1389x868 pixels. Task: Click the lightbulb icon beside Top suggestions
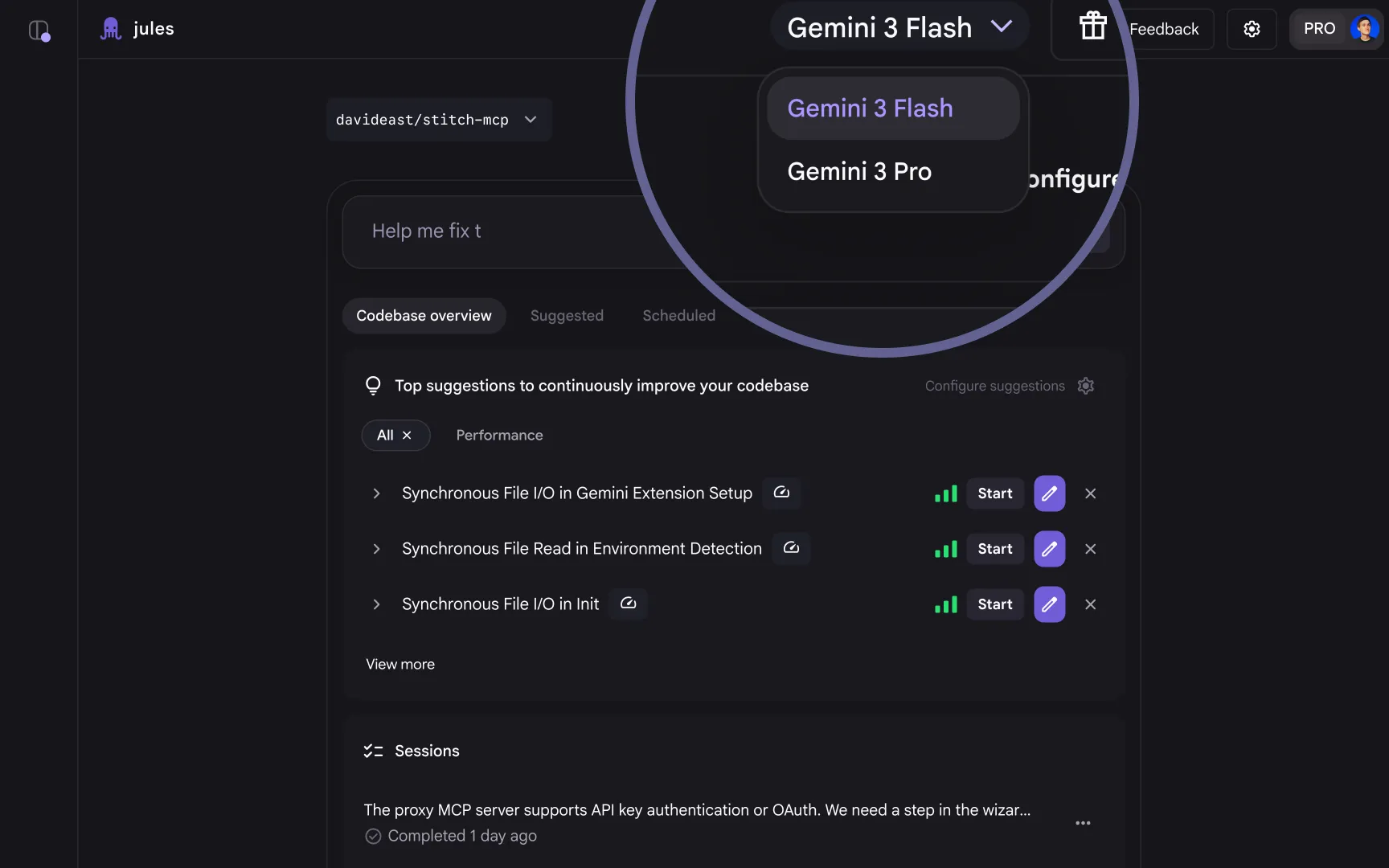pyautogui.click(x=373, y=385)
